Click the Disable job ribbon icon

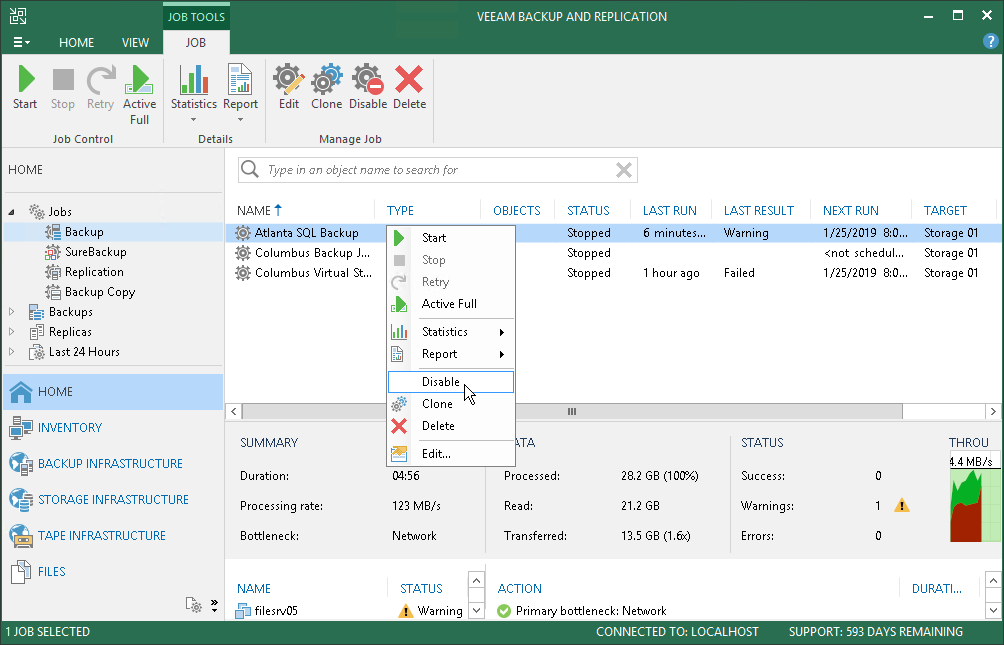coord(368,88)
